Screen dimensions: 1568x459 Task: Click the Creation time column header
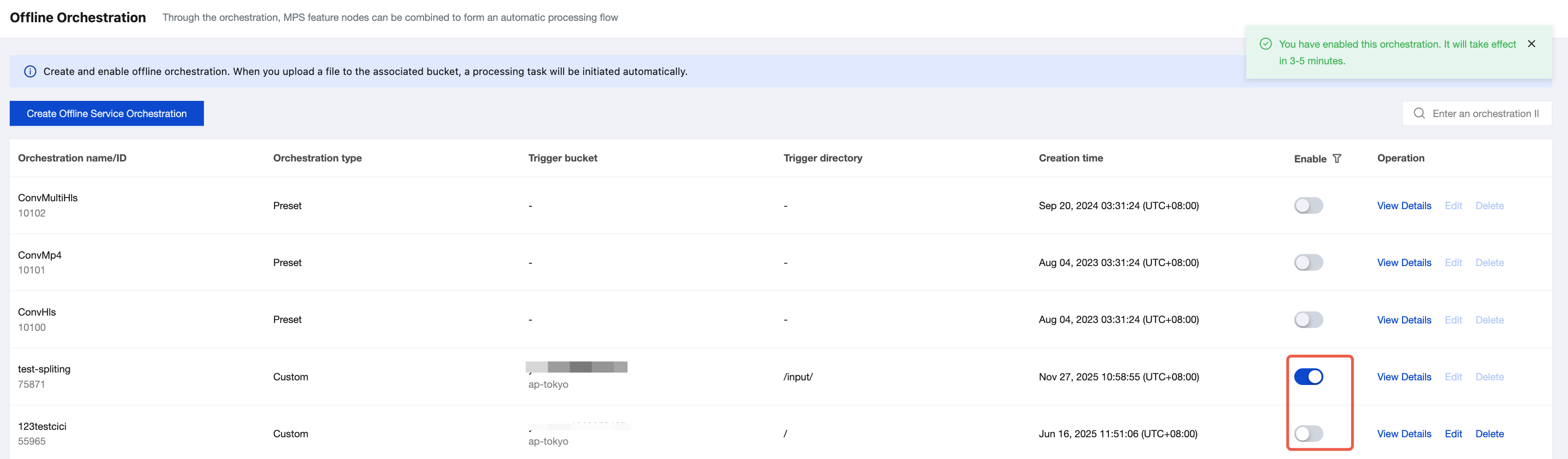click(x=1070, y=158)
